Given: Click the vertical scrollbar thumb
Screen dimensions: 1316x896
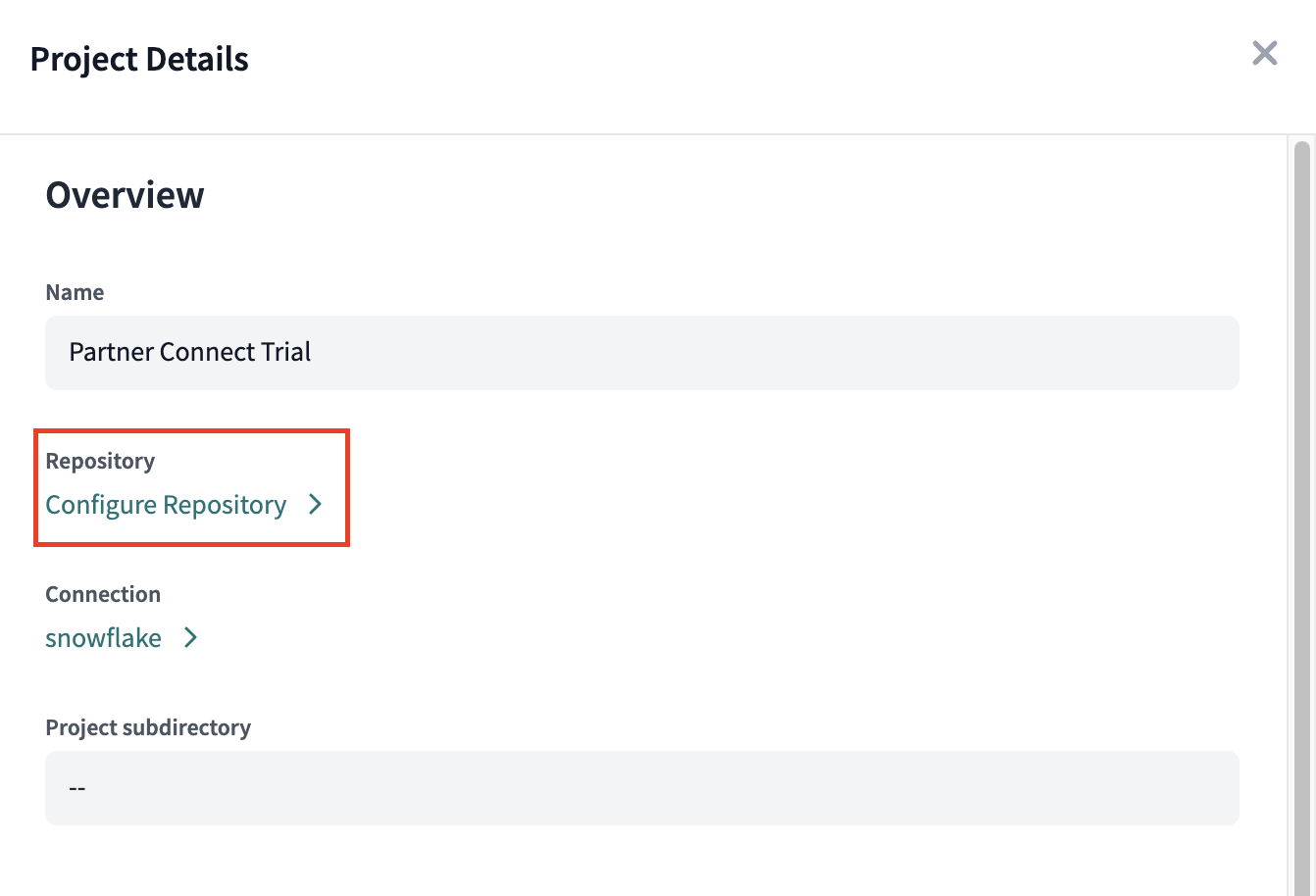Looking at the screenshot, I should point(1302,490).
